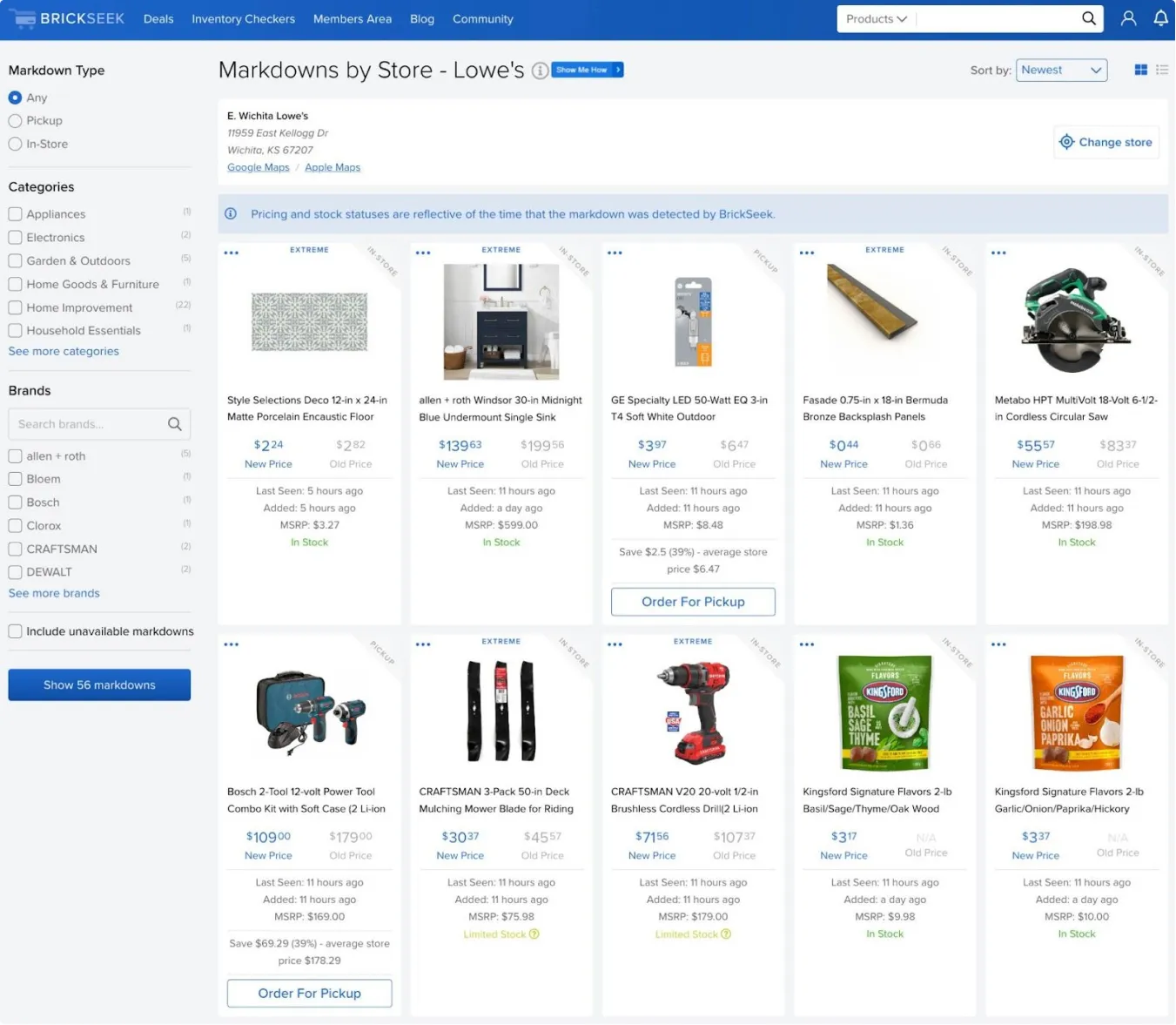Open the Kingsford Garlic/Onion/Paprika title
Image resolution: width=1176 pixels, height=1025 pixels.
(1069, 800)
